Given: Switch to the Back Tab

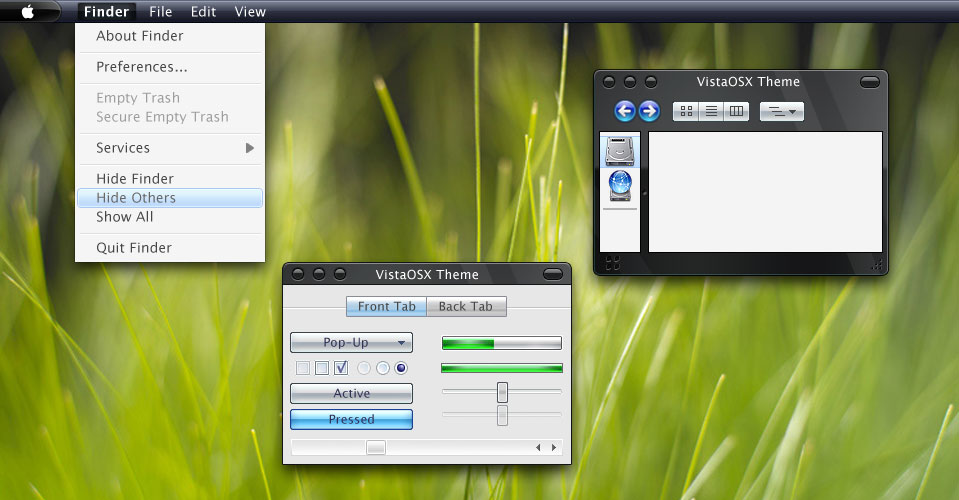Looking at the screenshot, I should [x=466, y=306].
